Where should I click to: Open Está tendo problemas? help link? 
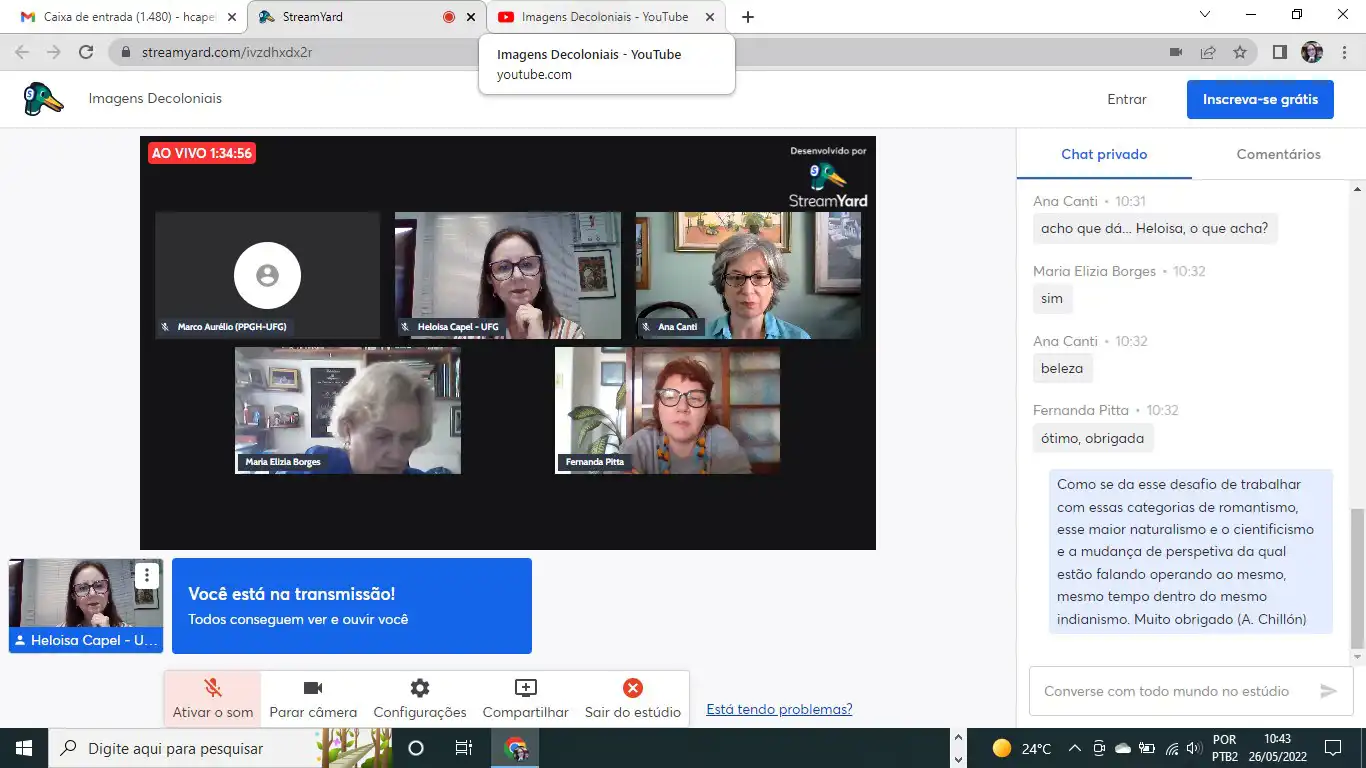(779, 709)
